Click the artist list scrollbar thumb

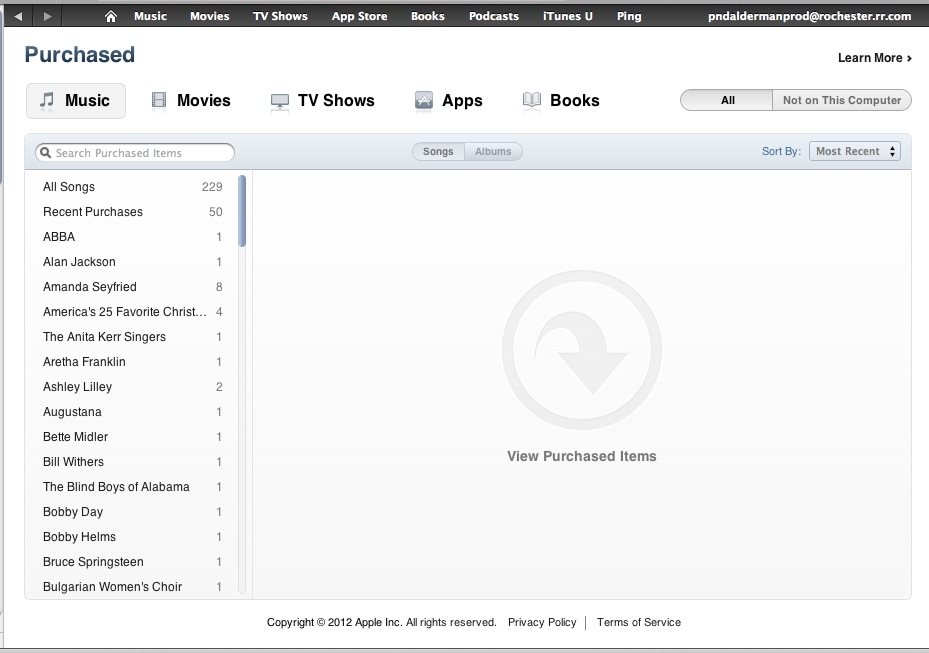[242, 211]
